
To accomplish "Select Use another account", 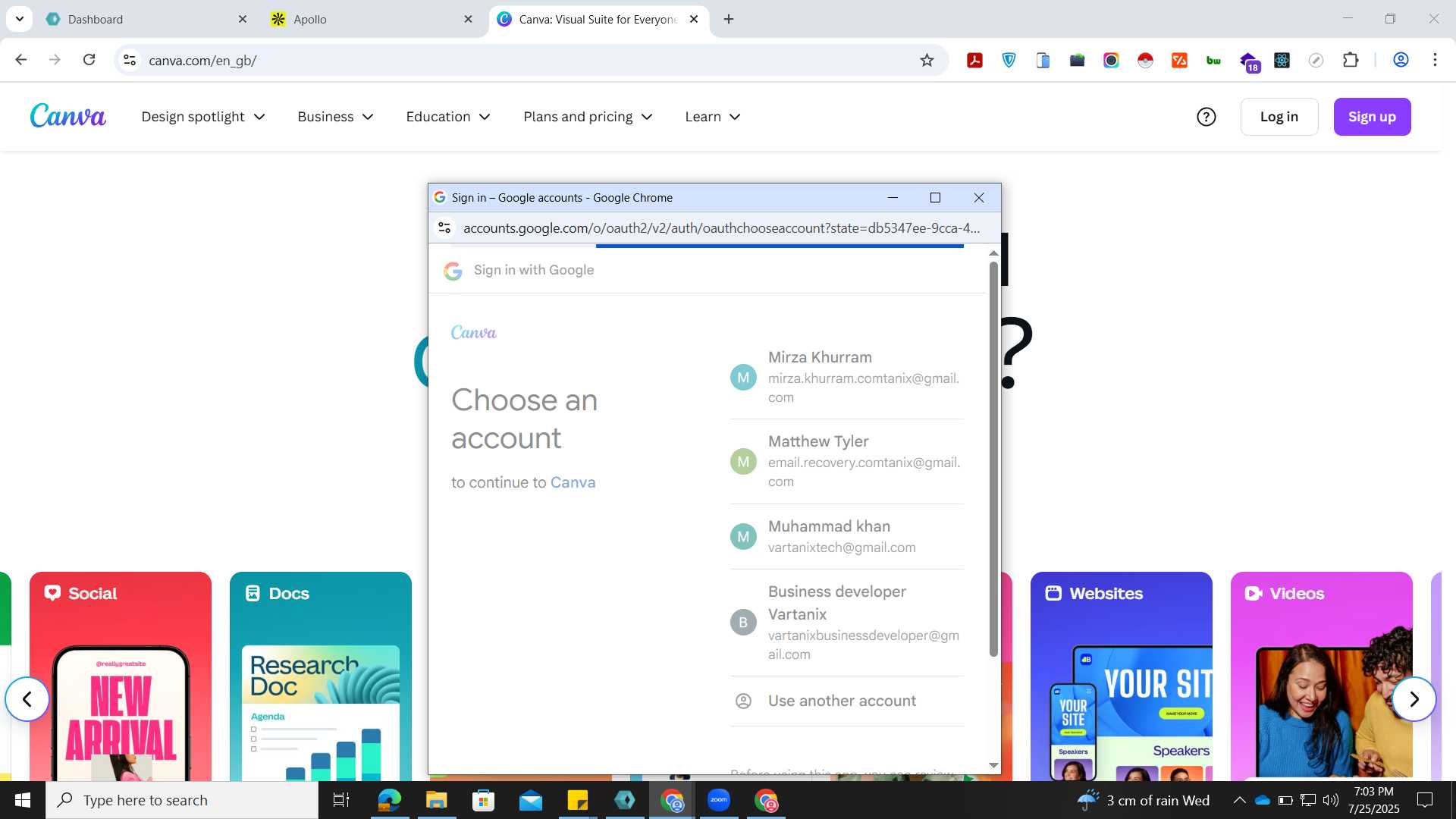I will (x=846, y=701).
